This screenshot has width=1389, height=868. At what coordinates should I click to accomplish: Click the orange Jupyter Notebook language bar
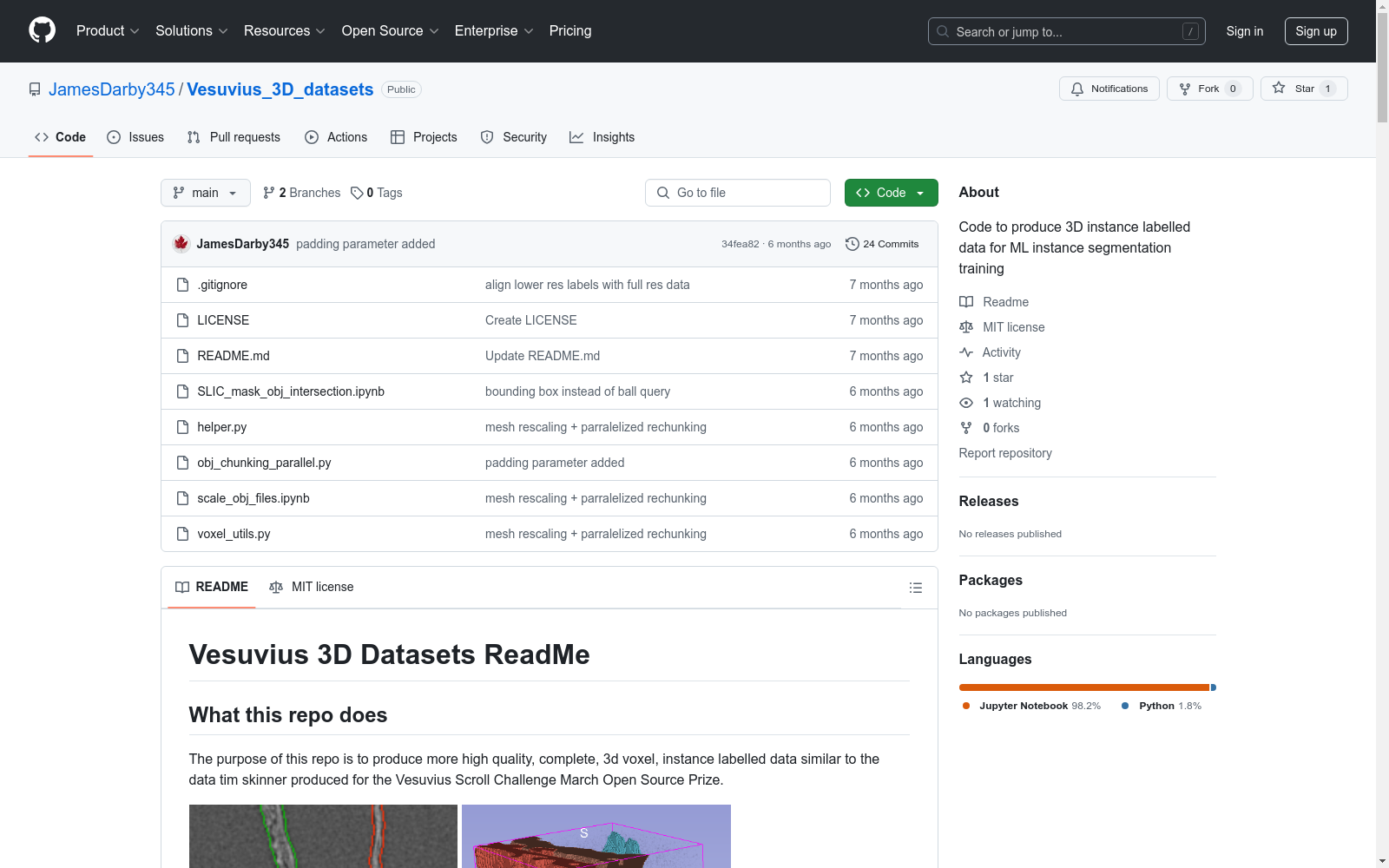1084,687
